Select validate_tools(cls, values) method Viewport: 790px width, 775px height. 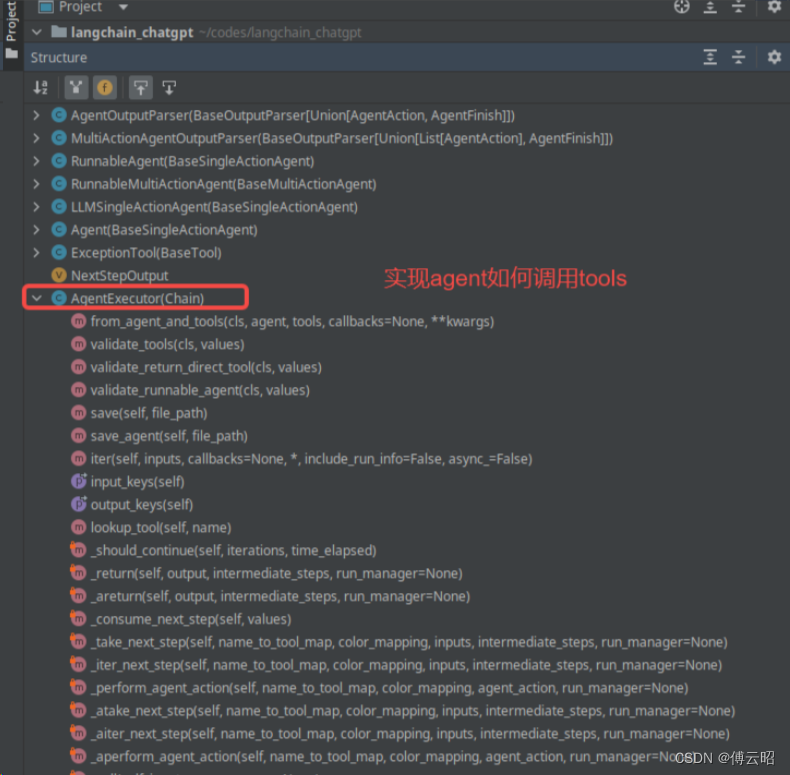point(167,344)
